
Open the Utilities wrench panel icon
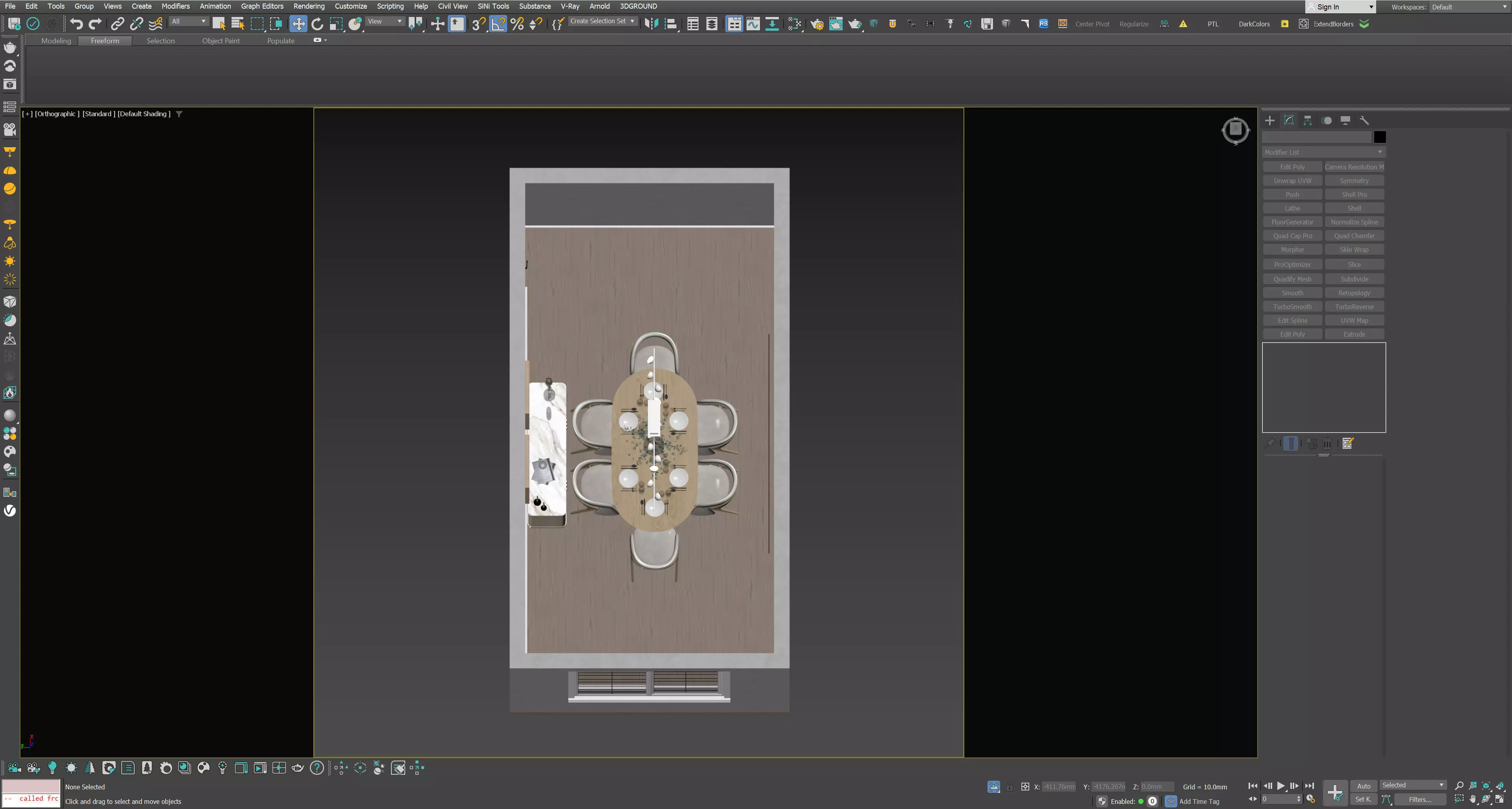click(1364, 120)
